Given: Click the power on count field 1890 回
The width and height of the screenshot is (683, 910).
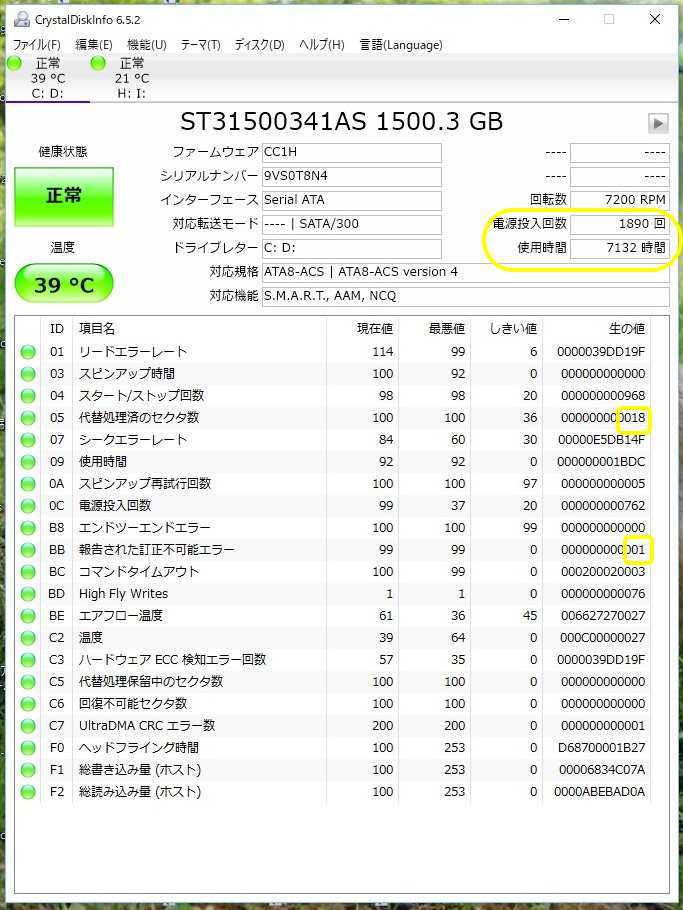Looking at the screenshot, I should [620, 225].
